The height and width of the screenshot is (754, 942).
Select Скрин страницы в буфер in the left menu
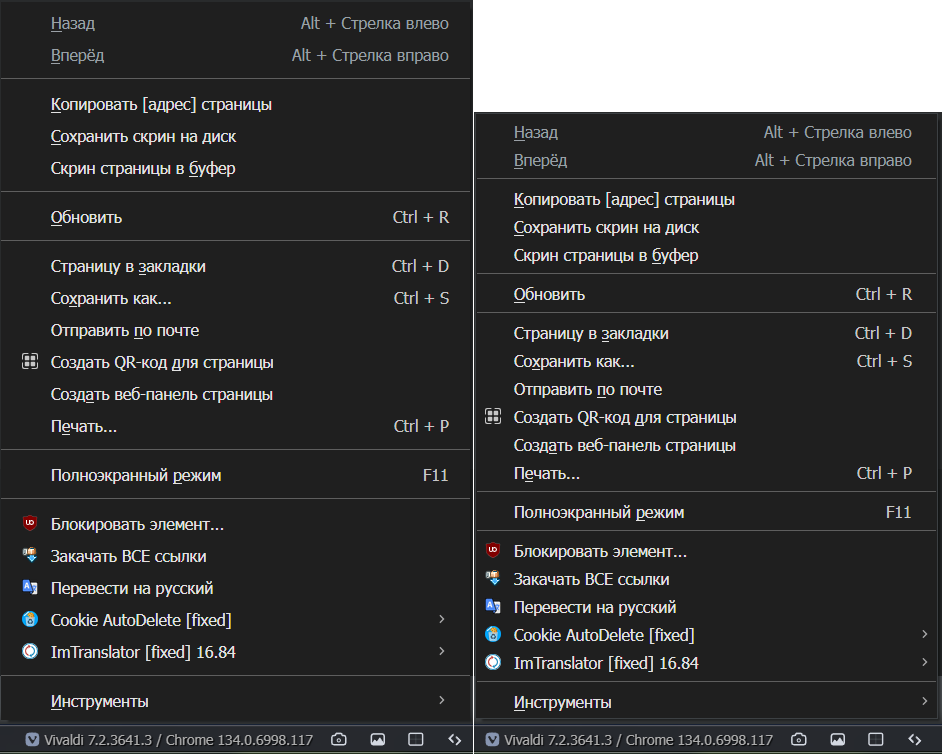[x=236, y=168]
